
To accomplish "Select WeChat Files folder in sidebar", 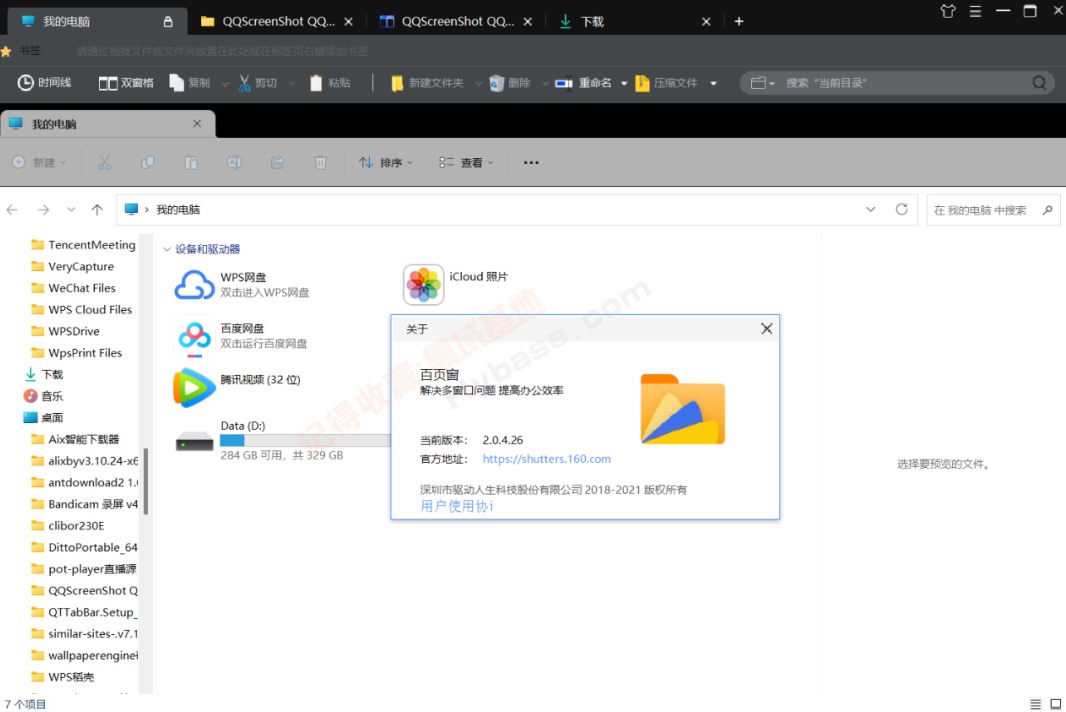I will [73, 288].
